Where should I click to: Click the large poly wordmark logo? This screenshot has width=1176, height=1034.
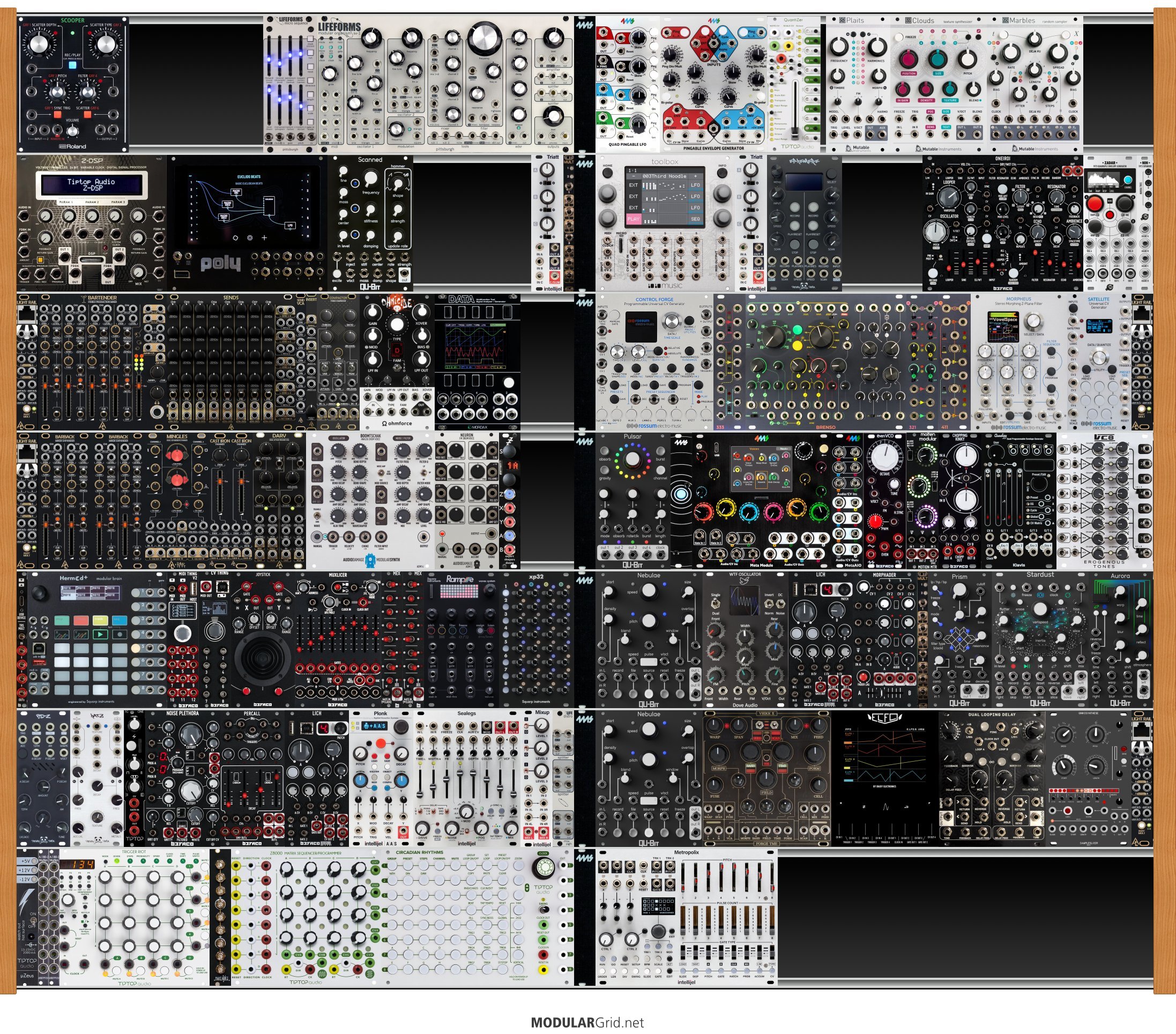[220, 264]
